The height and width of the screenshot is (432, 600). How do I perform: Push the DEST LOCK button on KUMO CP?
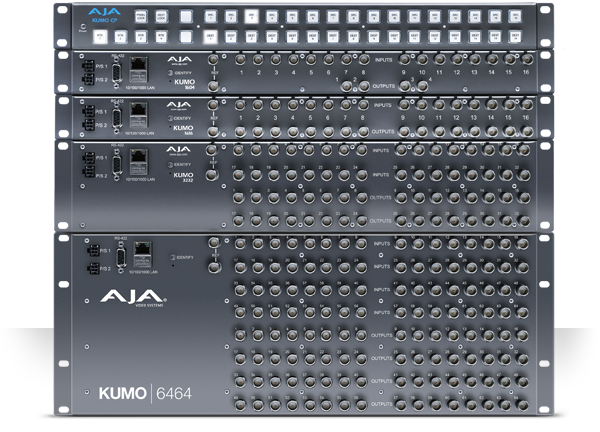[x=161, y=16]
